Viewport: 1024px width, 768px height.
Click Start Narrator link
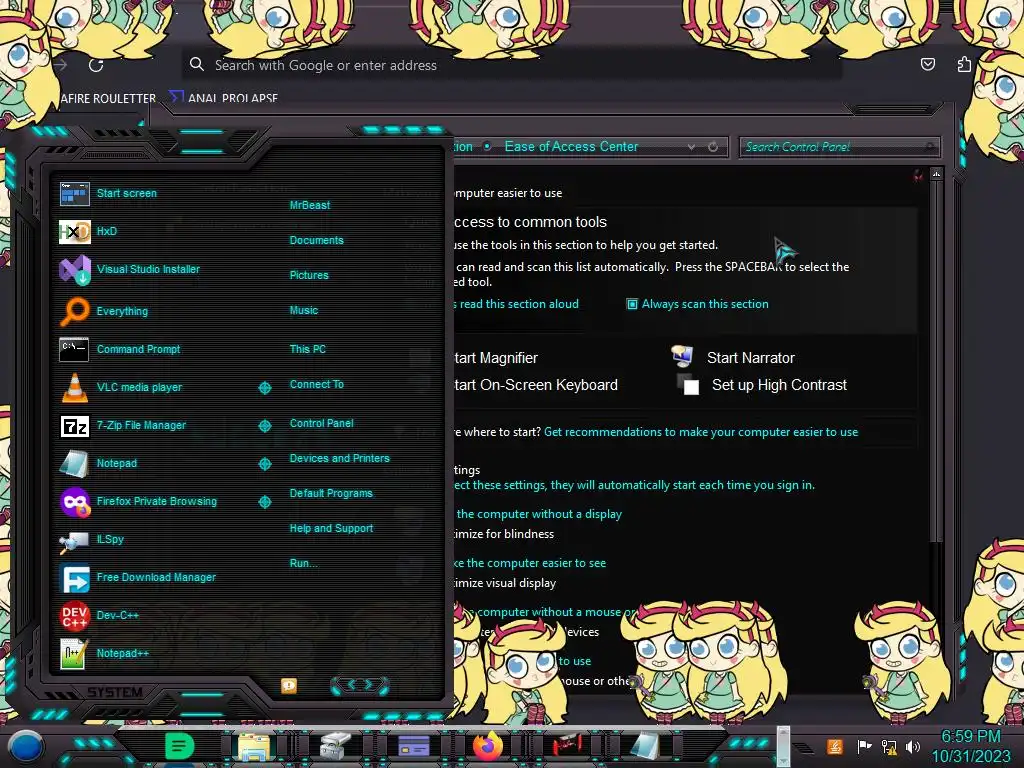pyautogui.click(x=750, y=358)
